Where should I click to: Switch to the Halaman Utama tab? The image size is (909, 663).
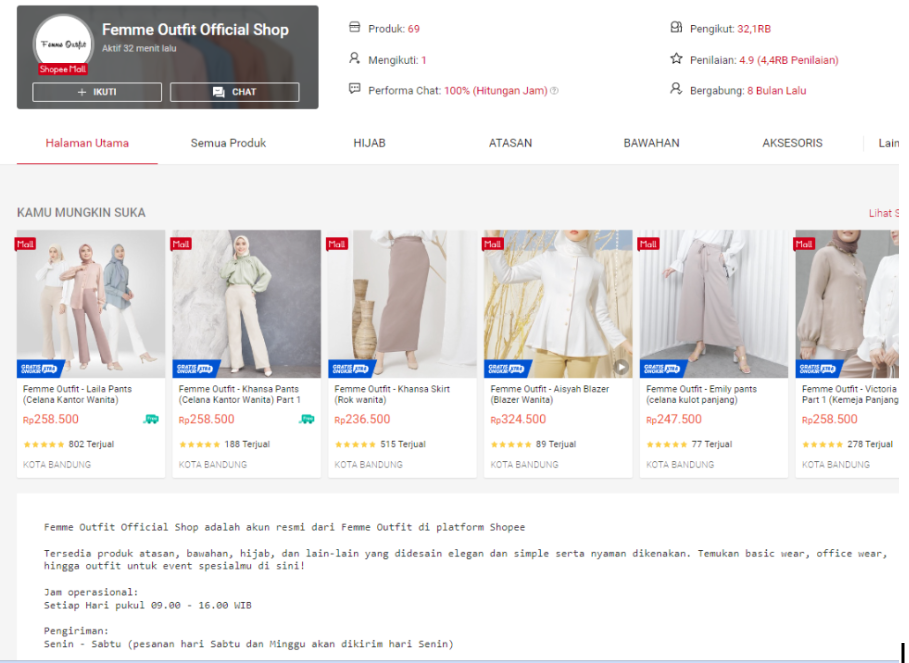[x=87, y=143]
